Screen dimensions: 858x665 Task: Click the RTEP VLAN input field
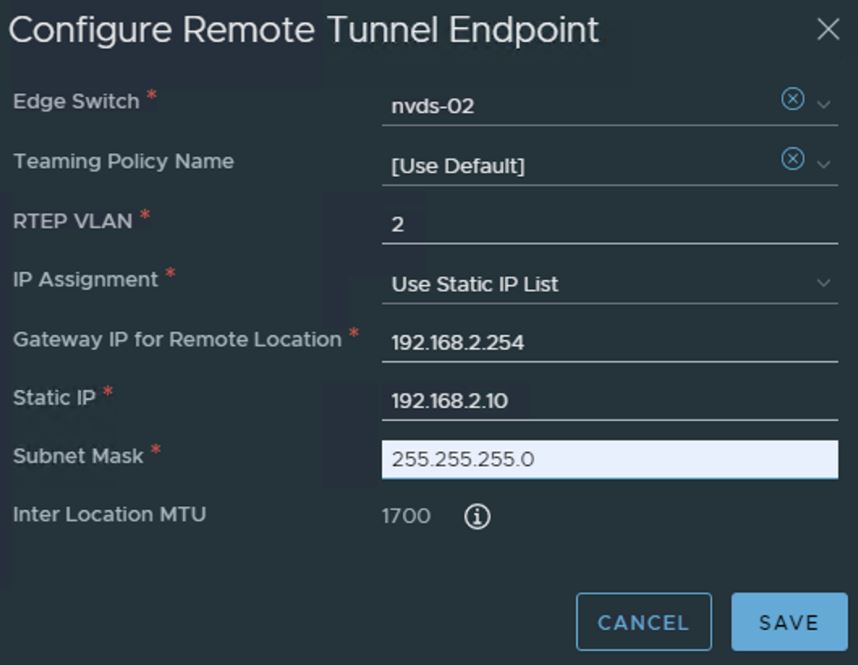608,224
